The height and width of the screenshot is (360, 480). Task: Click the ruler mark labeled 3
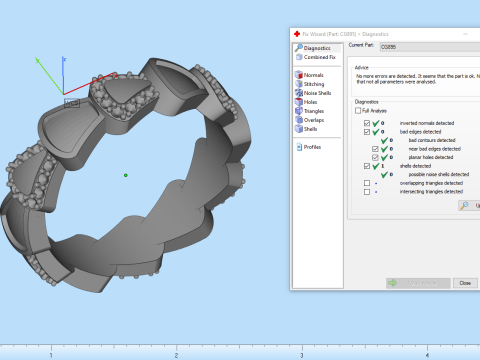pyautogui.click(x=302, y=355)
